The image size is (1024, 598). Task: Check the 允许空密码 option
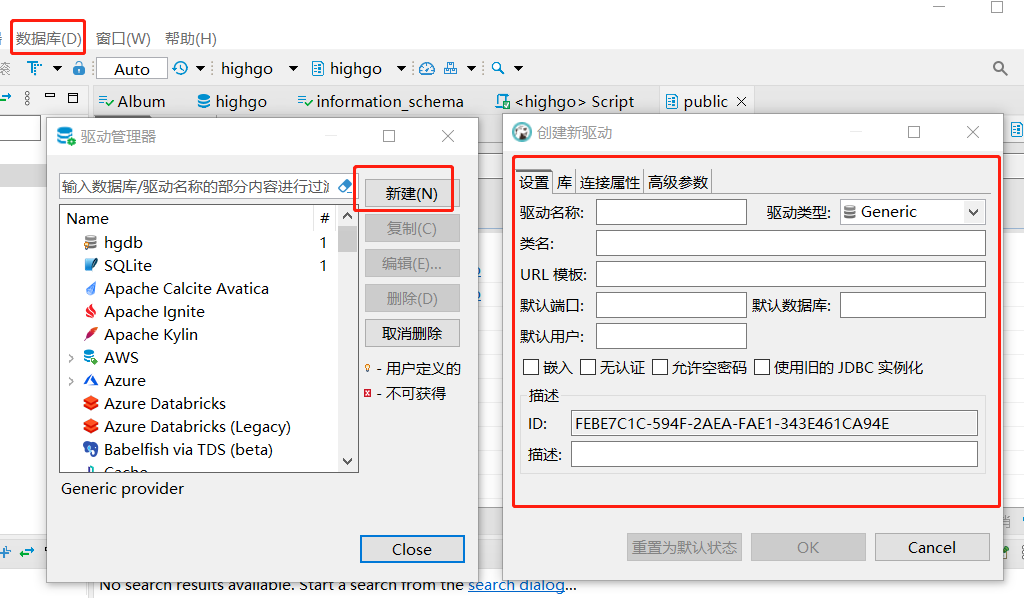tap(660, 368)
